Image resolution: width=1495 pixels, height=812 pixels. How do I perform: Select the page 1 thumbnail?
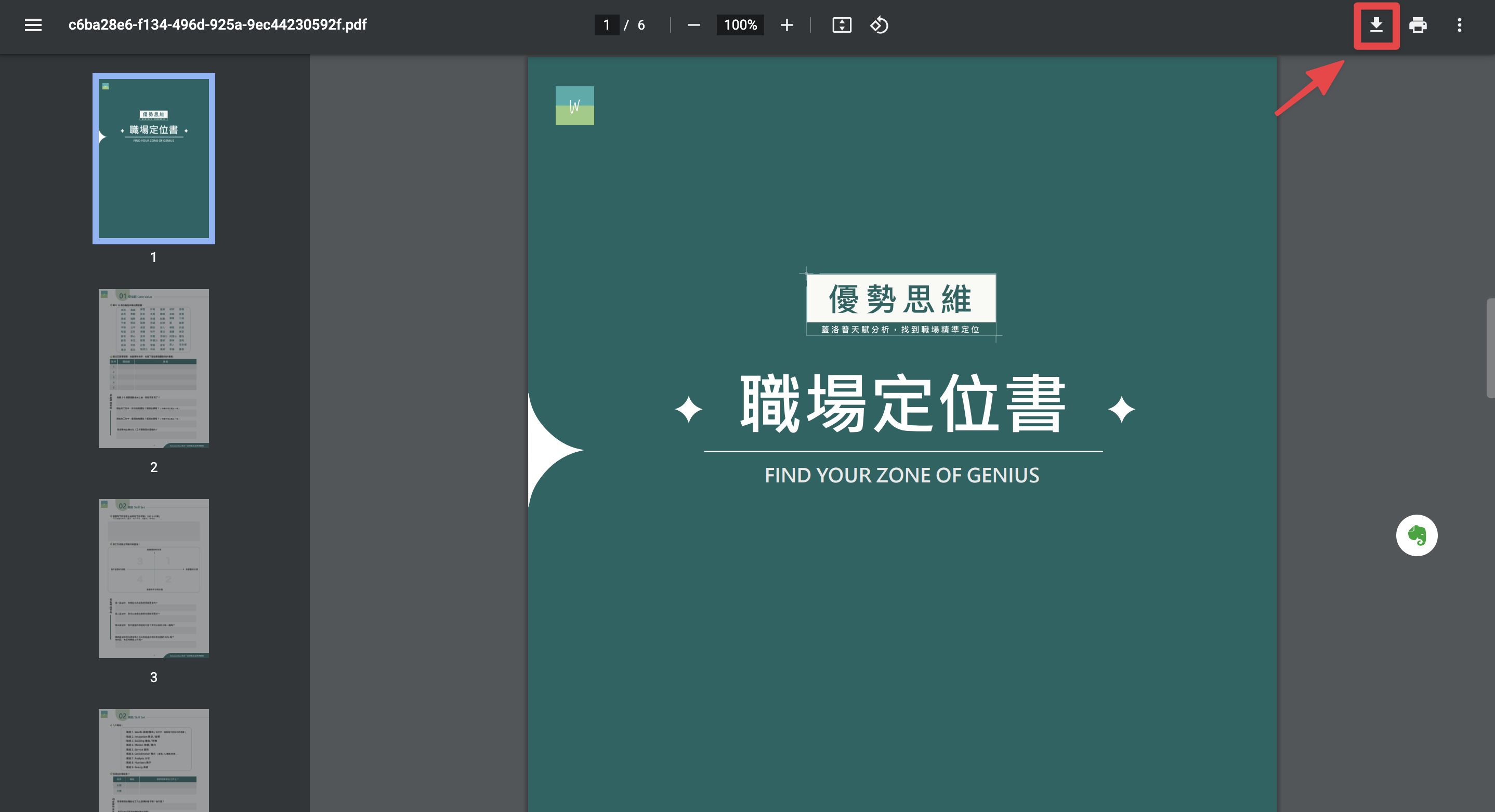(154, 158)
